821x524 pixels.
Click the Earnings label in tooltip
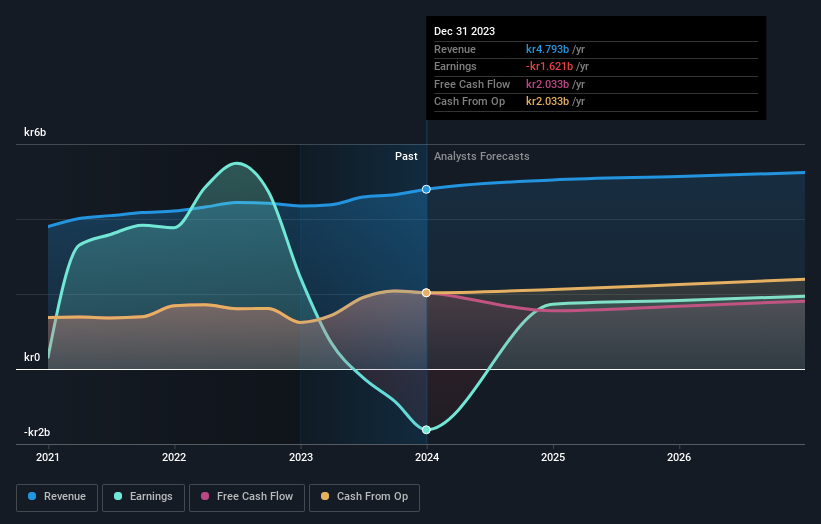[x=455, y=66]
